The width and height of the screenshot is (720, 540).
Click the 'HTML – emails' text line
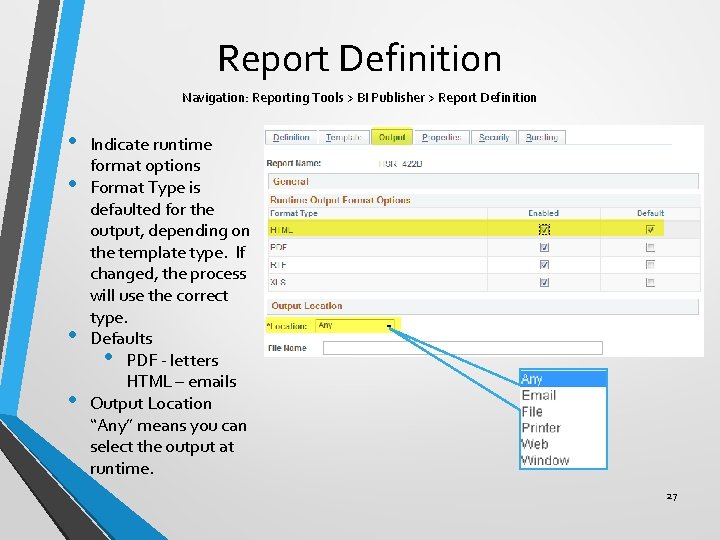[182, 382]
